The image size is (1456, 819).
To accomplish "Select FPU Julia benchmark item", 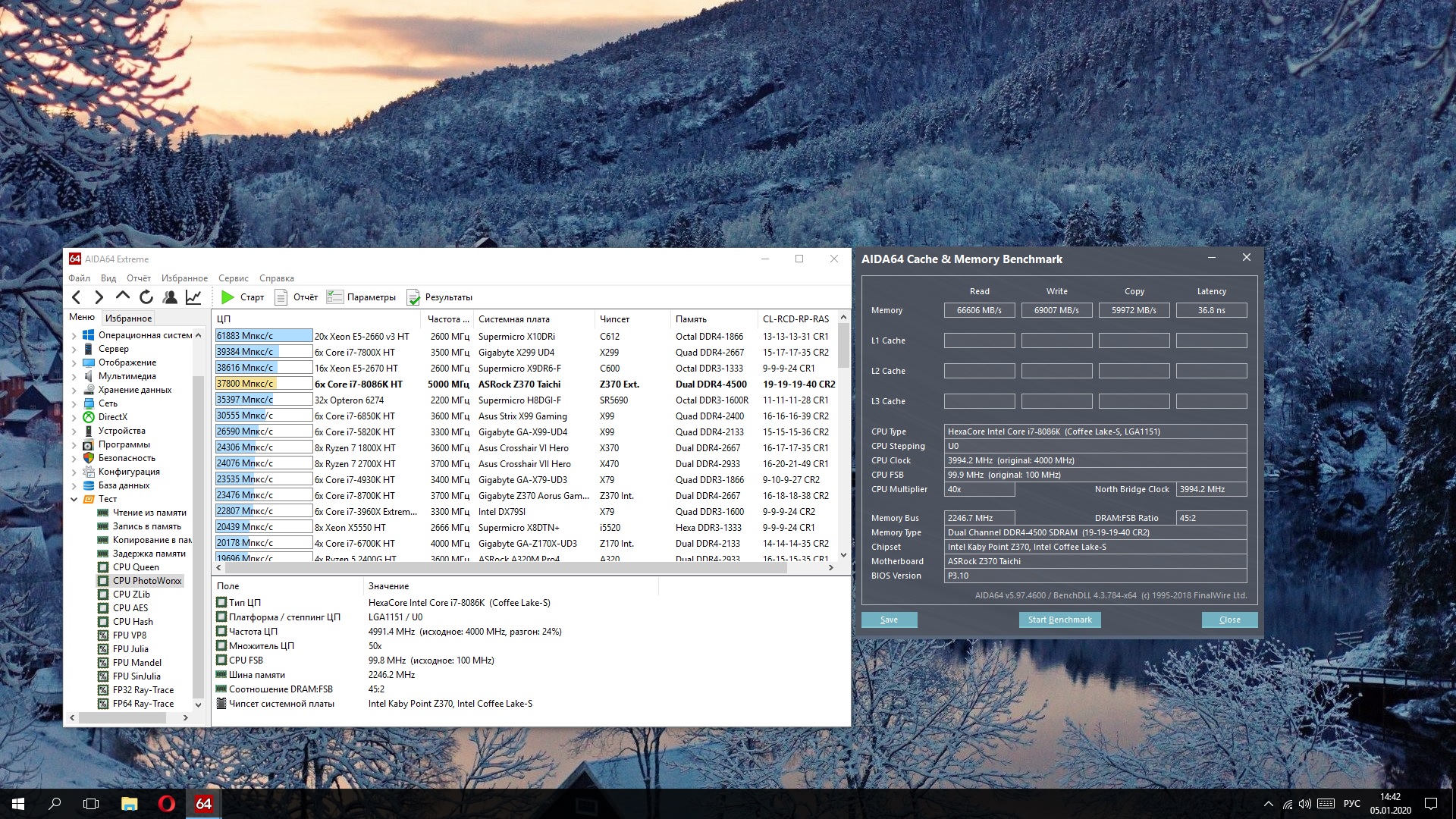I will point(130,649).
